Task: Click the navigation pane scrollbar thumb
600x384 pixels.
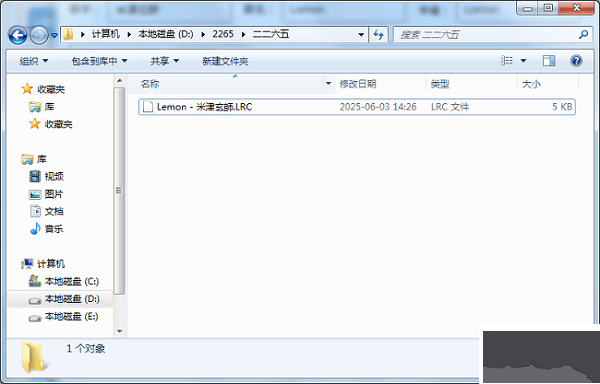Action: (x=119, y=190)
